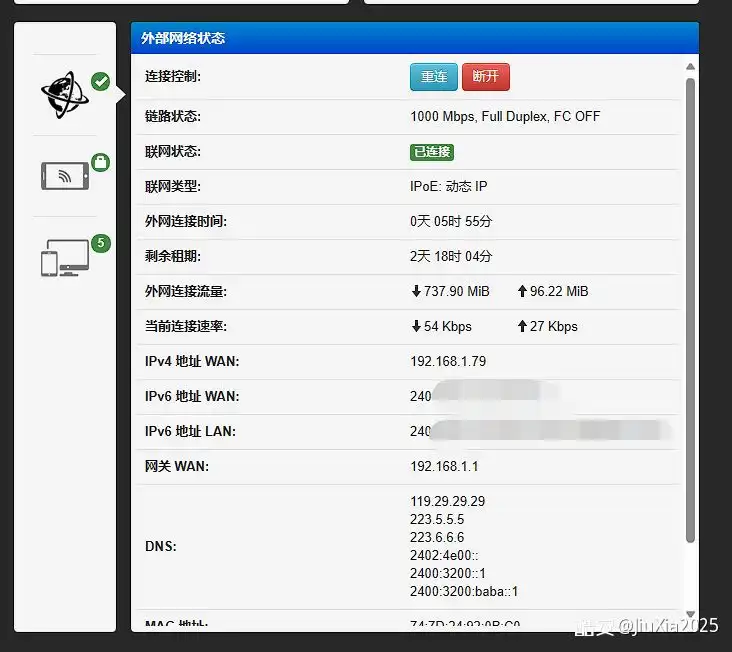Image resolution: width=732 pixels, height=652 pixels.
Task: Click the 54 Kbps download rate value
Action: (x=448, y=326)
